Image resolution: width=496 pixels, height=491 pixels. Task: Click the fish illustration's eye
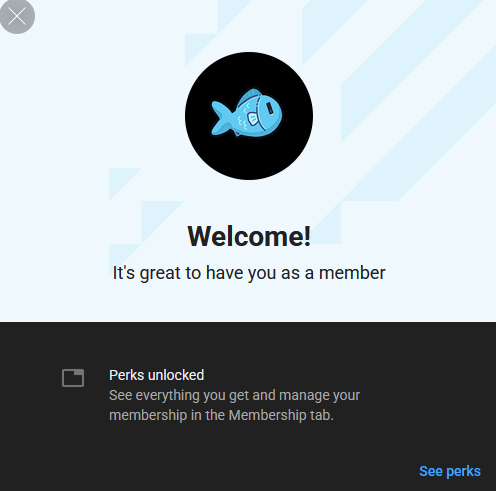(x=270, y=108)
